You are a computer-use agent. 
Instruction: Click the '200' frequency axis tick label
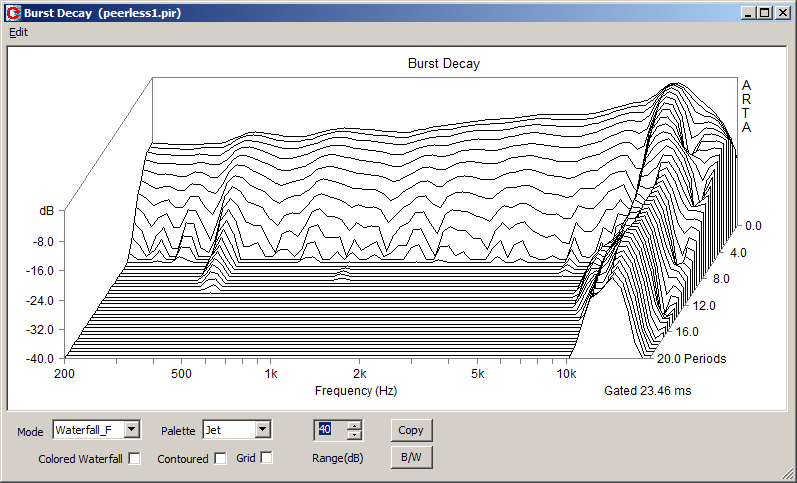click(x=64, y=374)
